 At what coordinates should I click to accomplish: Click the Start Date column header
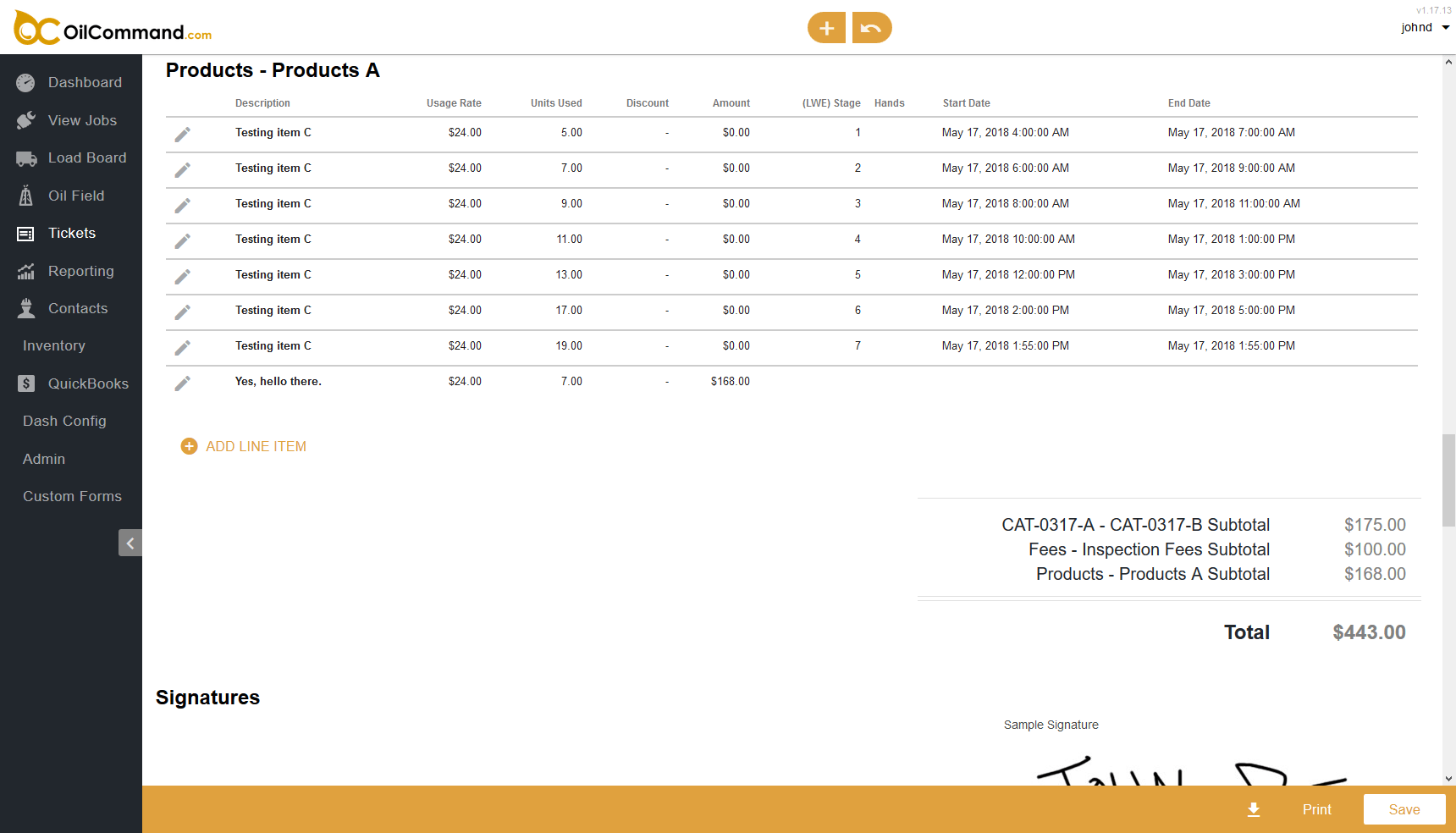point(967,103)
